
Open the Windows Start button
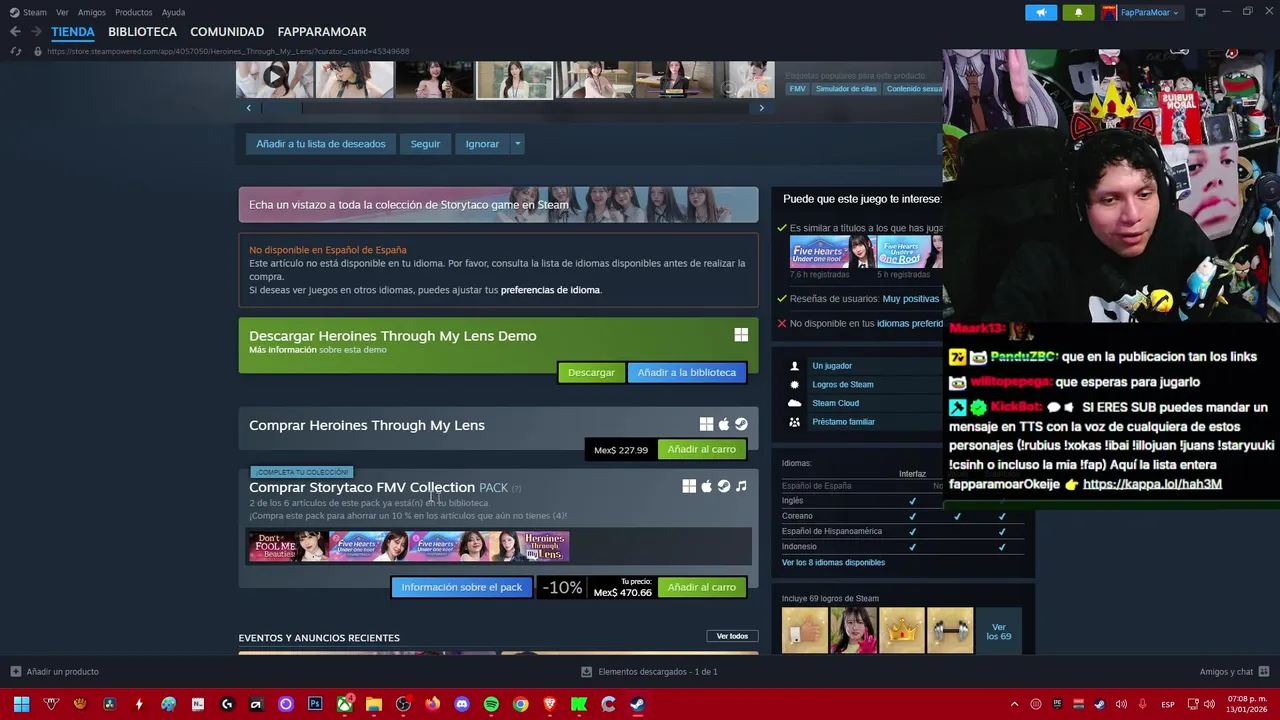point(21,704)
